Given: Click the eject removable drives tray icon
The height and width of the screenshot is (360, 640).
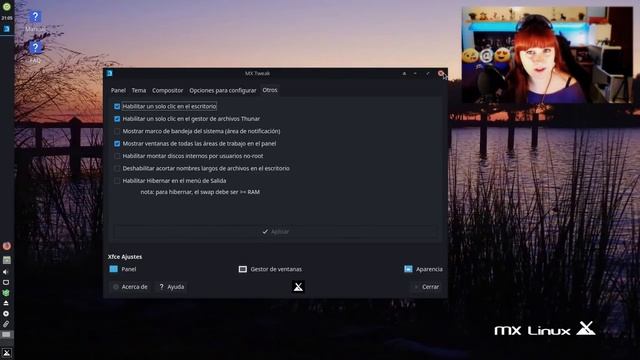Looking at the screenshot, I should pos(6,303).
